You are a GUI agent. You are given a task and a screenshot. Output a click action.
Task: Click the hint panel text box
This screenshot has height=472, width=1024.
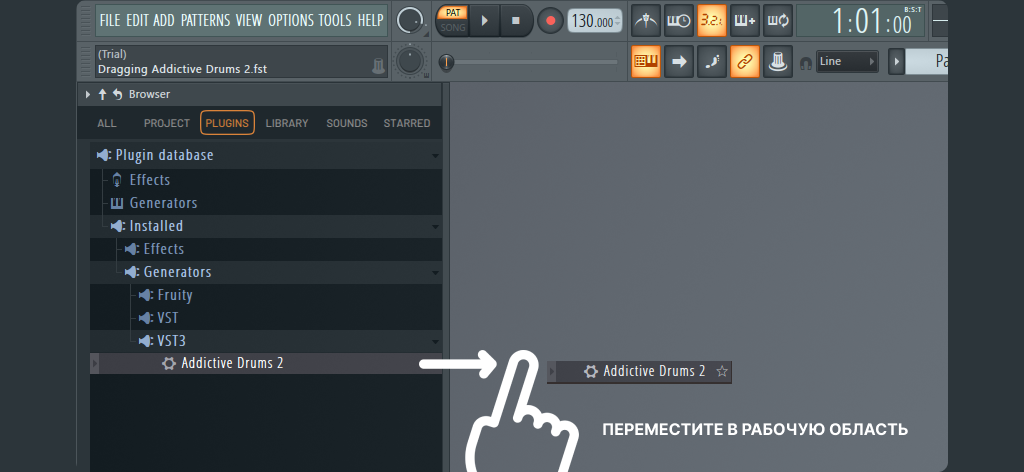[242, 61]
